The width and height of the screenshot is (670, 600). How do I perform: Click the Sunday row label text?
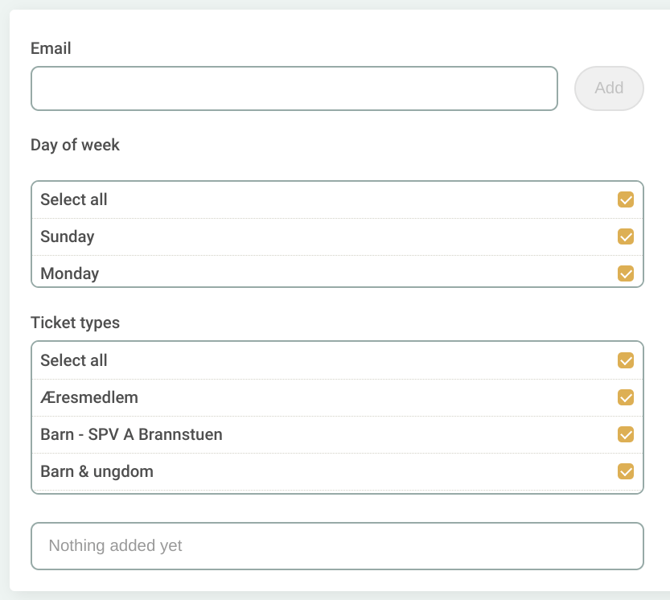click(x=67, y=237)
